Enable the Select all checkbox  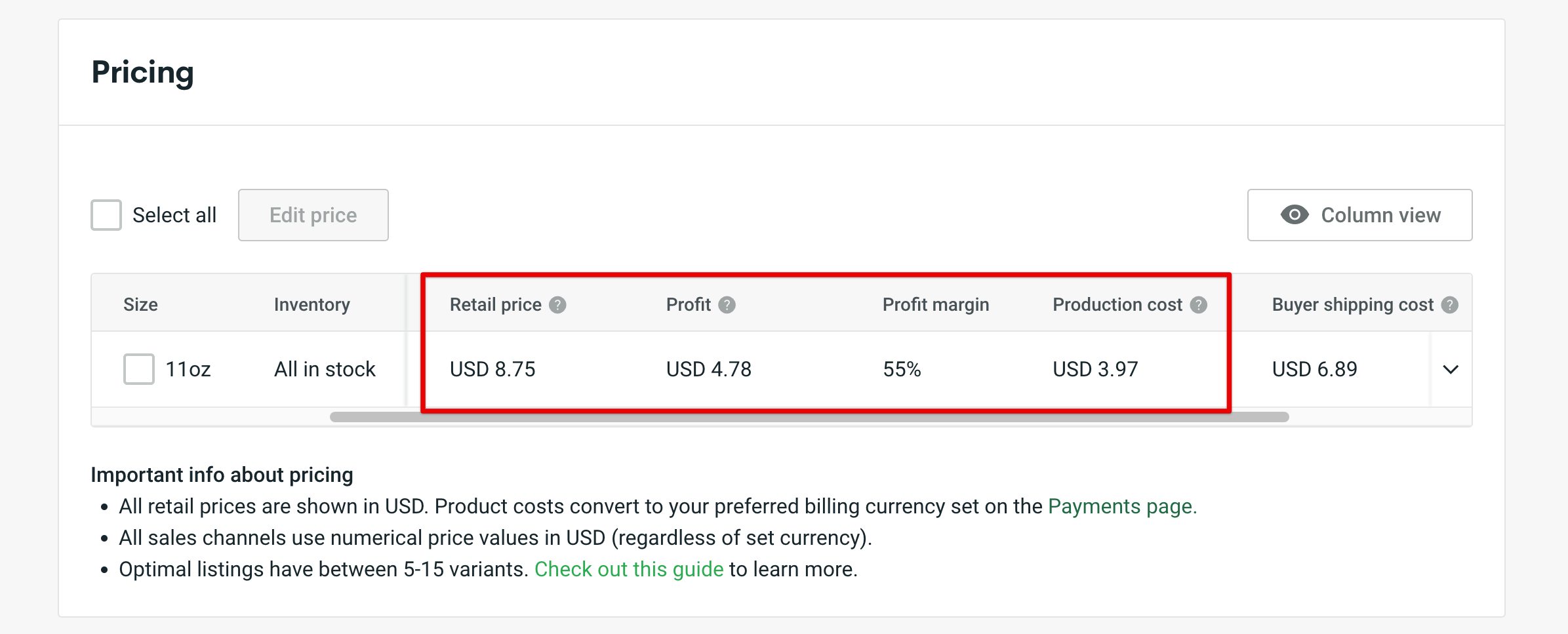pyautogui.click(x=106, y=214)
